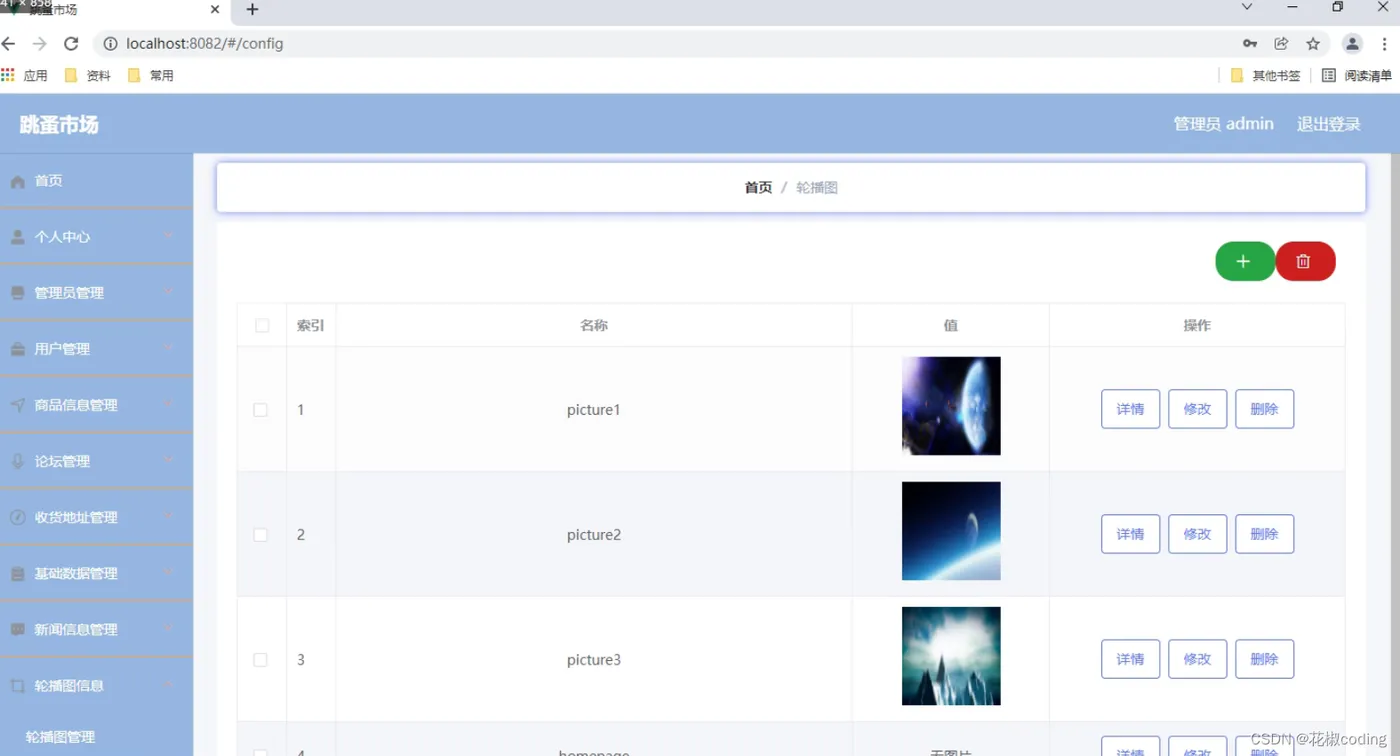Screen dimensions: 1400x756
Task: Open the 应用 apps grid shortcut
Action: [x=24, y=75]
